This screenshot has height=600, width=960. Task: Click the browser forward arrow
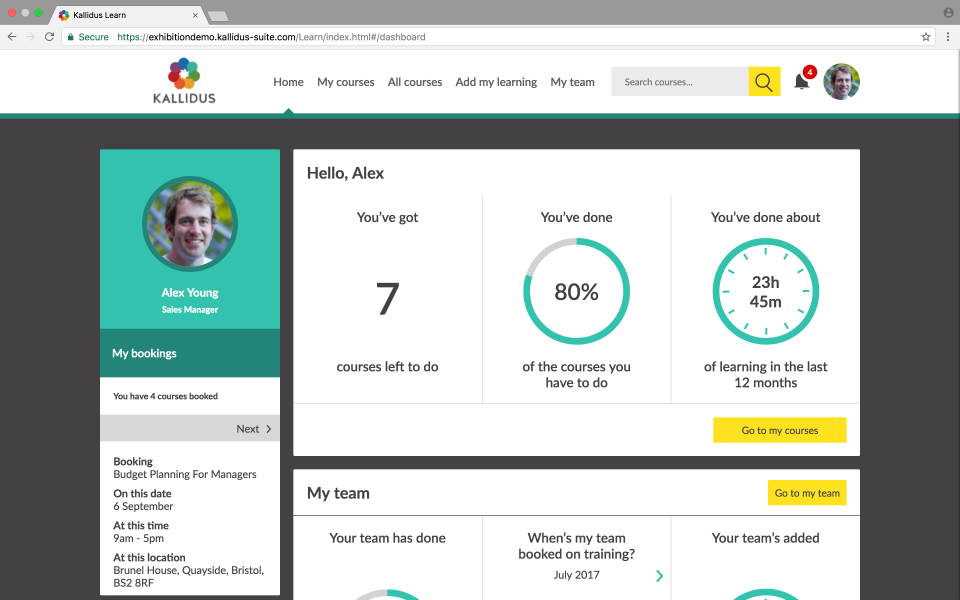pos(31,37)
